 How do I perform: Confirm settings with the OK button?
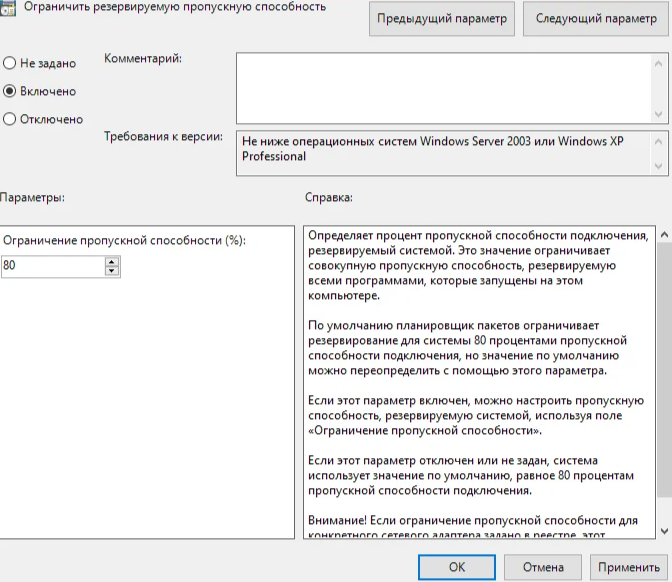[x=457, y=567]
